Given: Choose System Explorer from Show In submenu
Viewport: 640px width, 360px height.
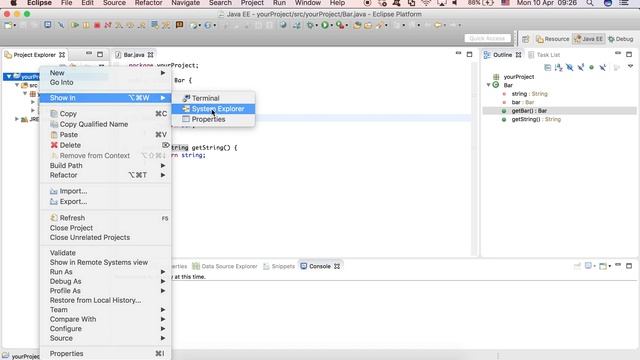Looking at the screenshot, I should coord(213,109).
